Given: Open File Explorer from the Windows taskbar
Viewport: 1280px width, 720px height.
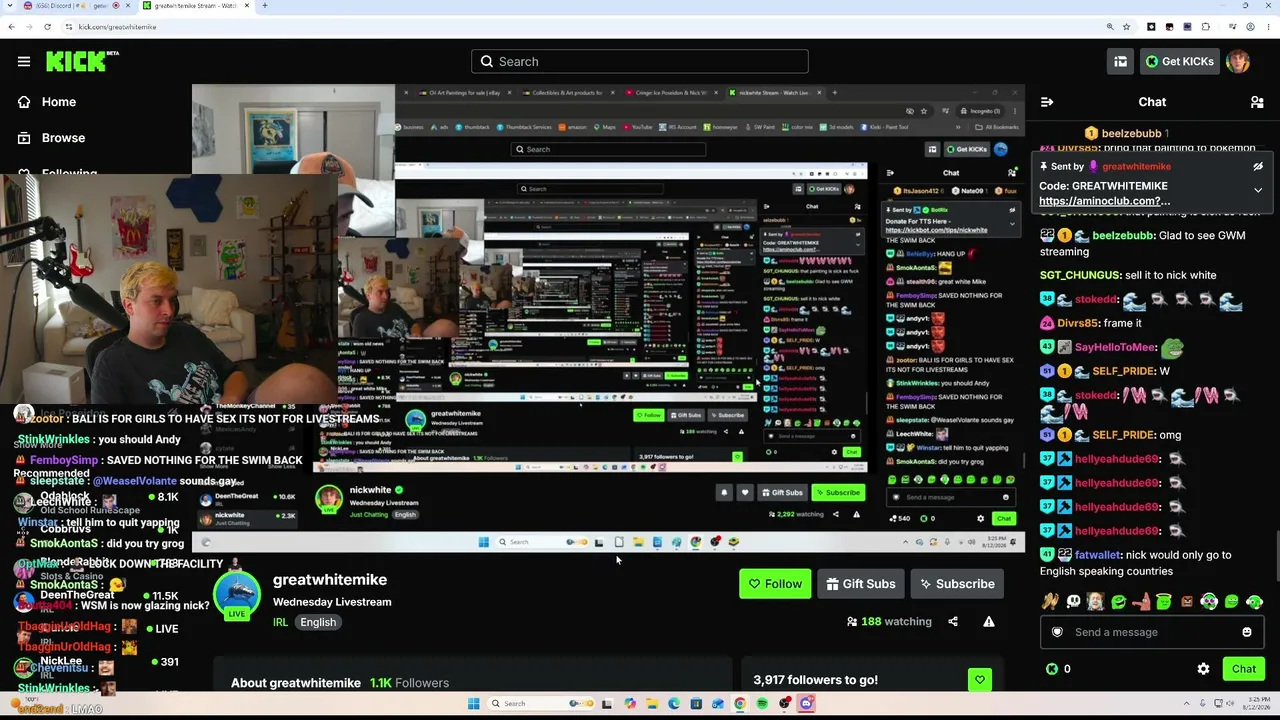Looking at the screenshot, I should [652, 704].
